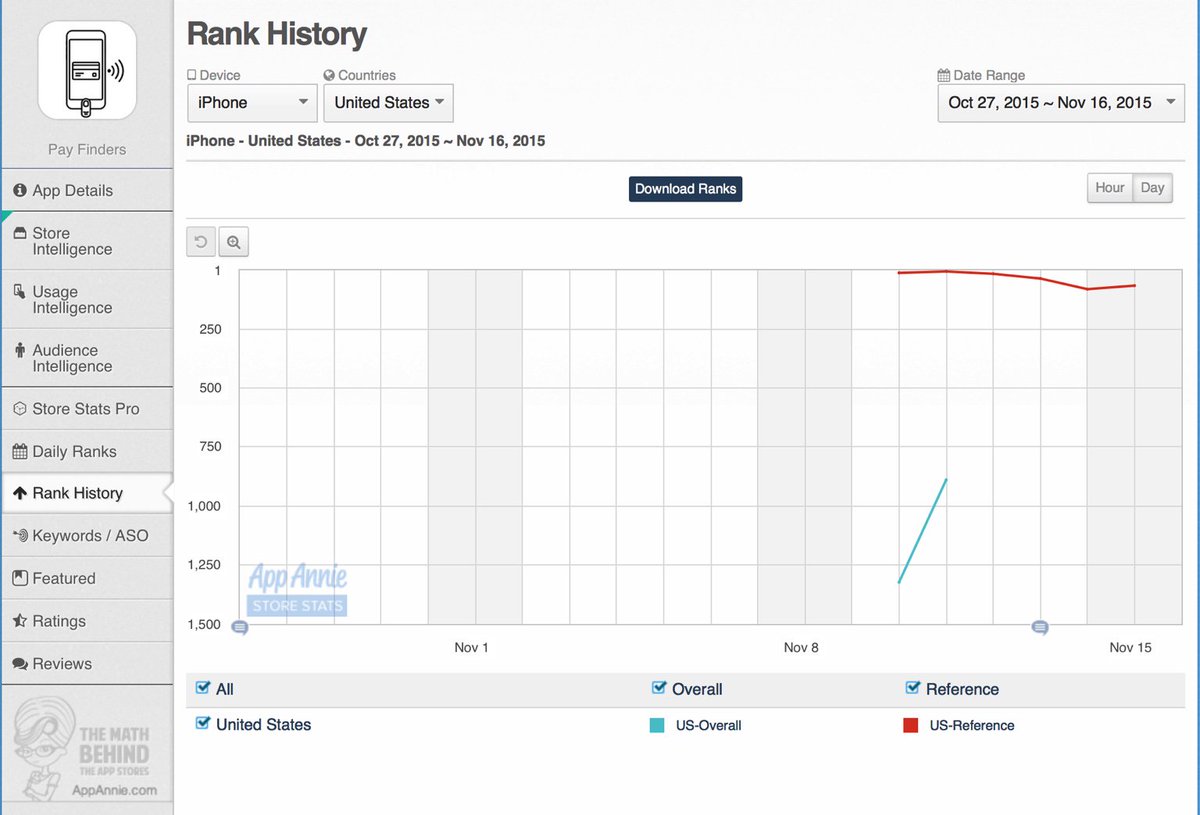The width and height of the screenshot is (1200, 815).
Task: Click the Store Stats Pro cube icon
Action: tap(20, 409)
